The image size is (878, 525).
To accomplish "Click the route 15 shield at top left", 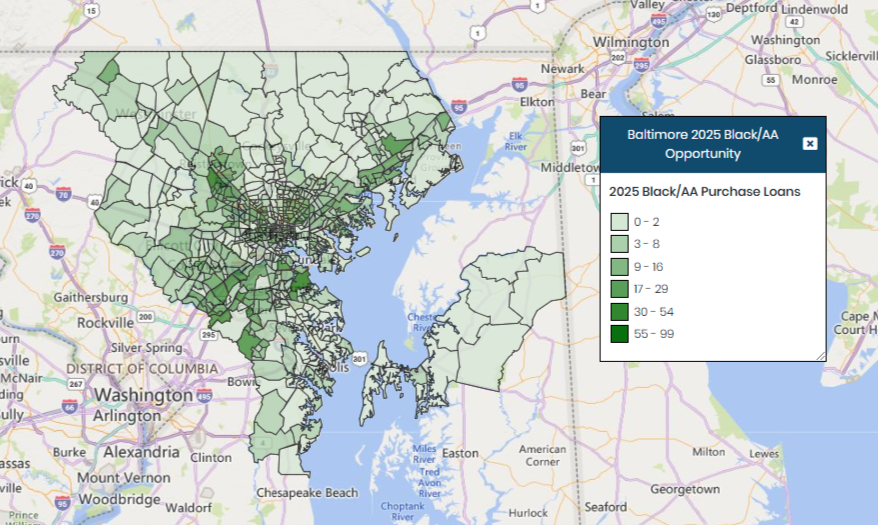I will [x=91, y=10].
